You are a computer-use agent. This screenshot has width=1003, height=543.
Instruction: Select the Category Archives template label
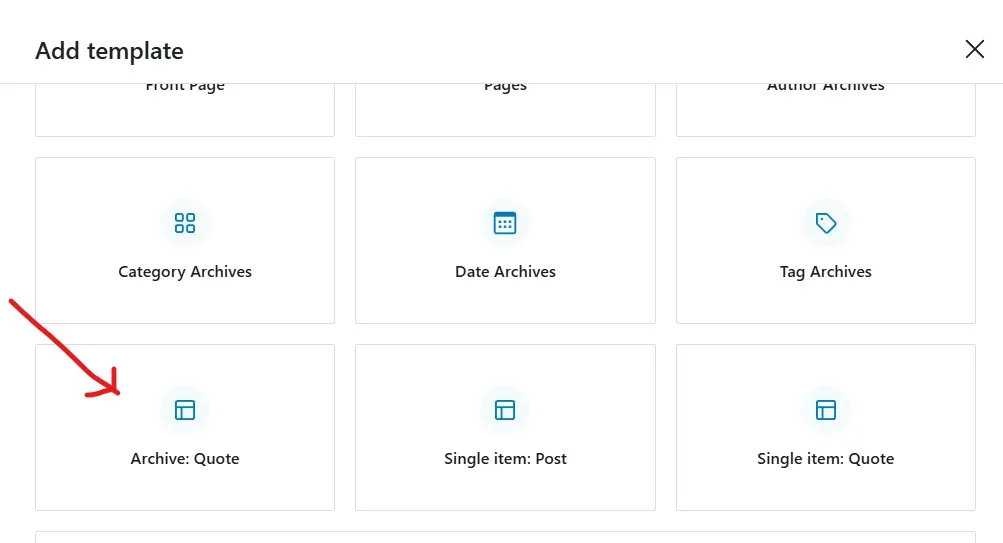click(x=185, y=272)
